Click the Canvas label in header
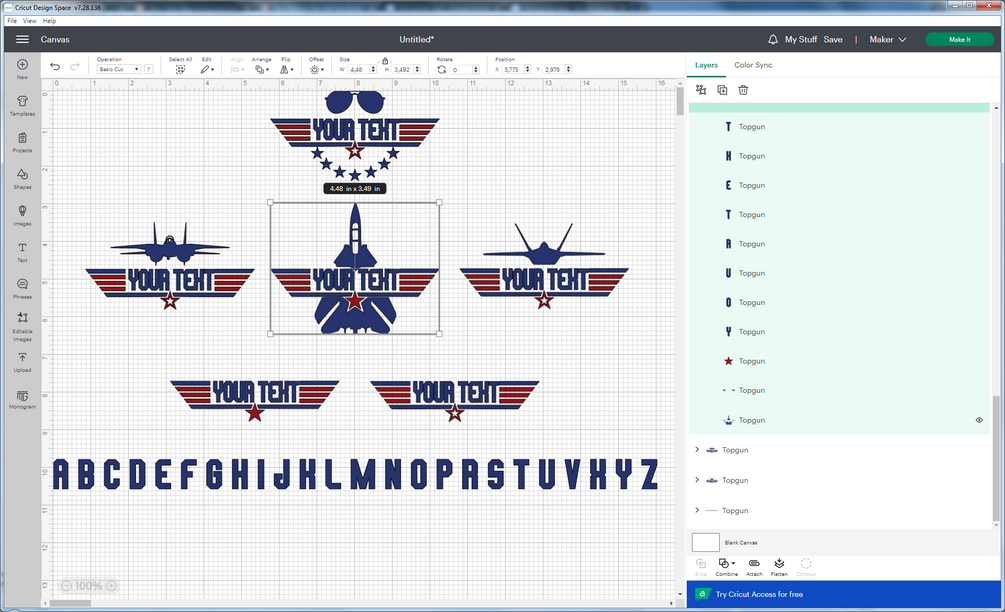Image resolution: width=1005 pixels, height=612 pixels. click(55, 39)
